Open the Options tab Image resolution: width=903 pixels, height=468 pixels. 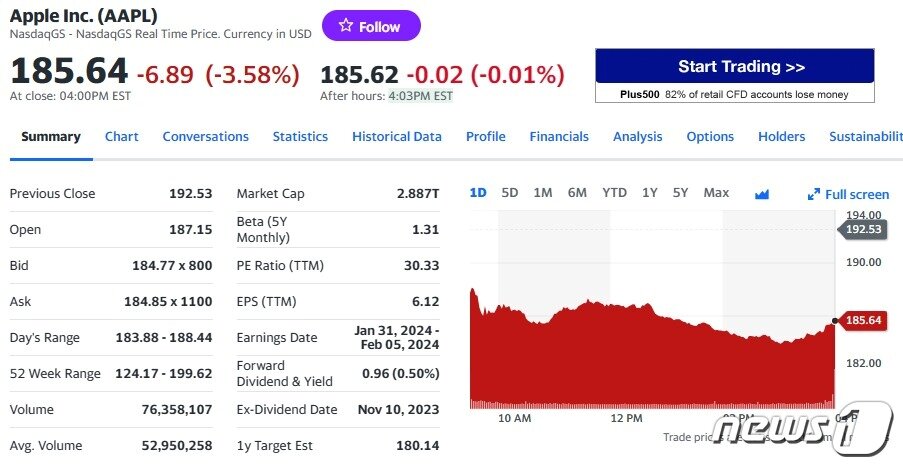[710, 137]
